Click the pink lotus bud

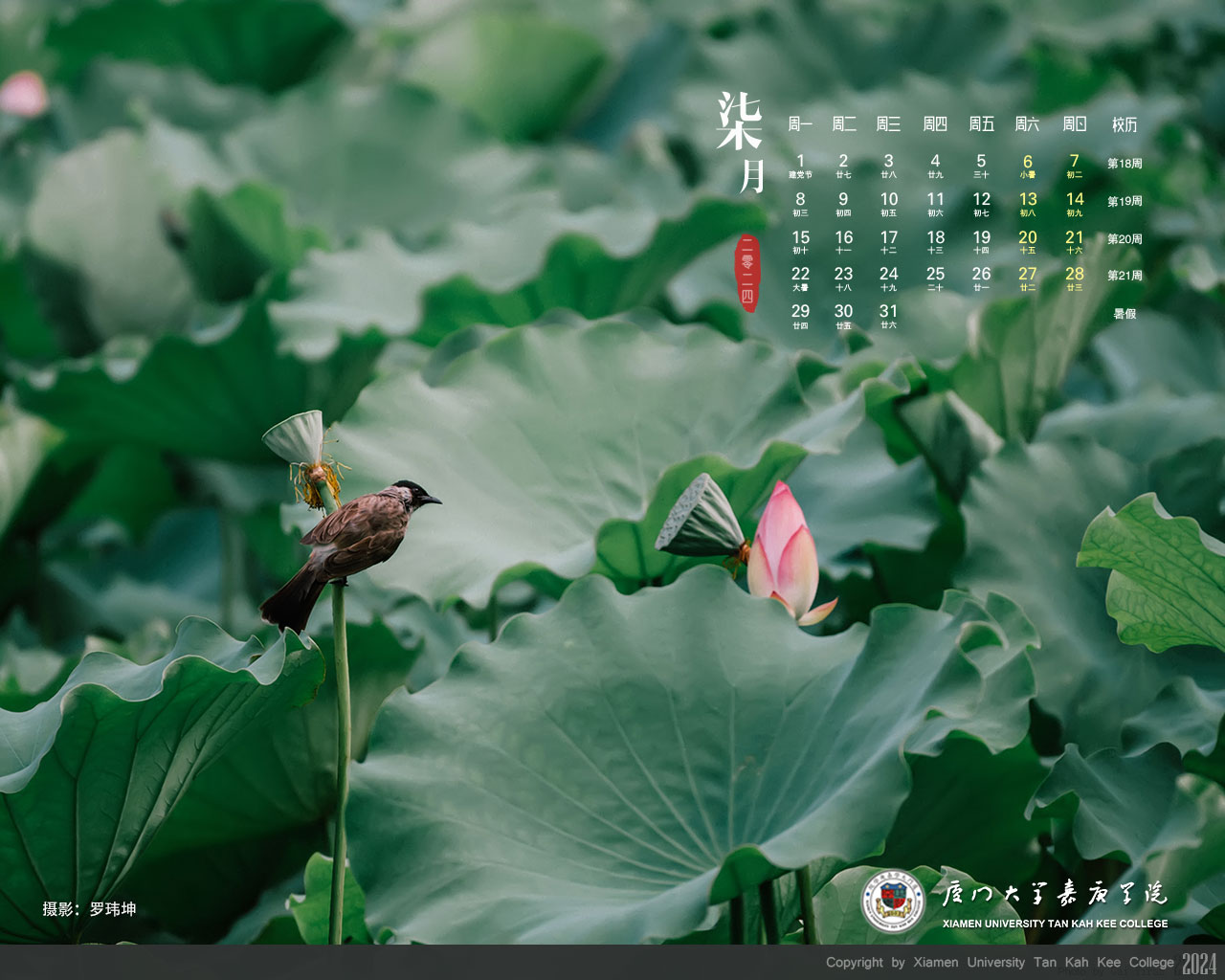[785, 550]
